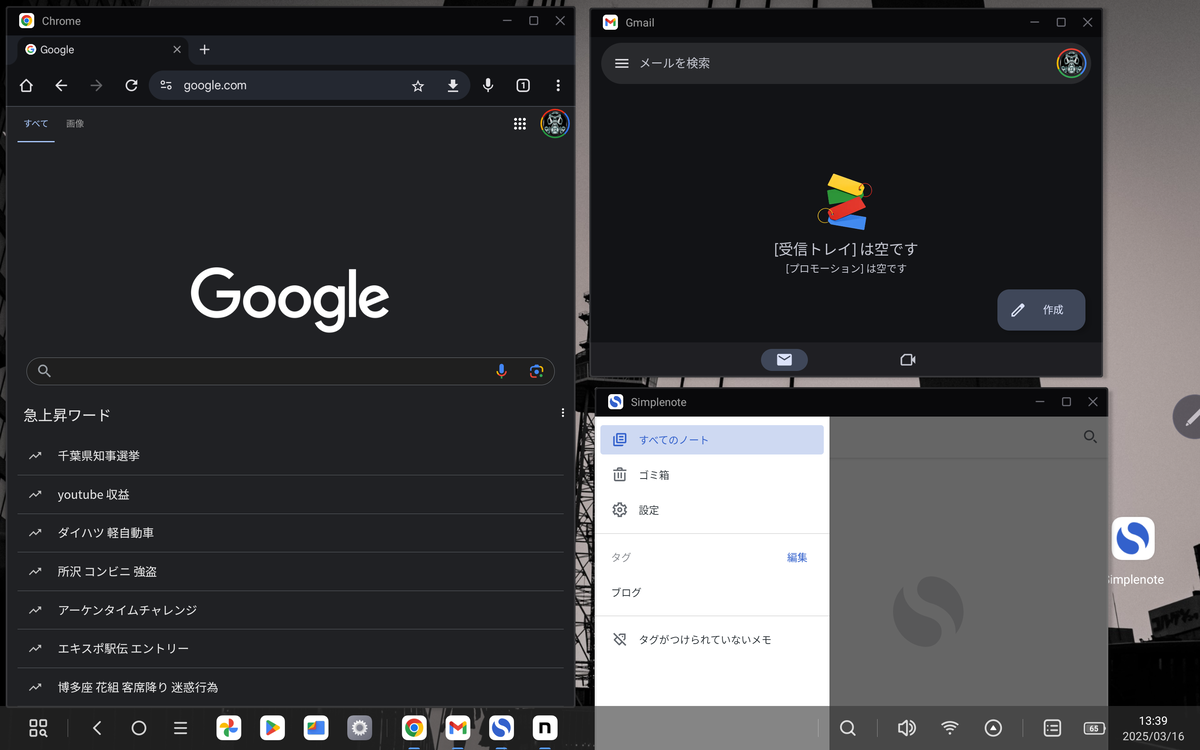Open the Files app on taskbar
The image size is (1200, 750).
pos(316,728)
